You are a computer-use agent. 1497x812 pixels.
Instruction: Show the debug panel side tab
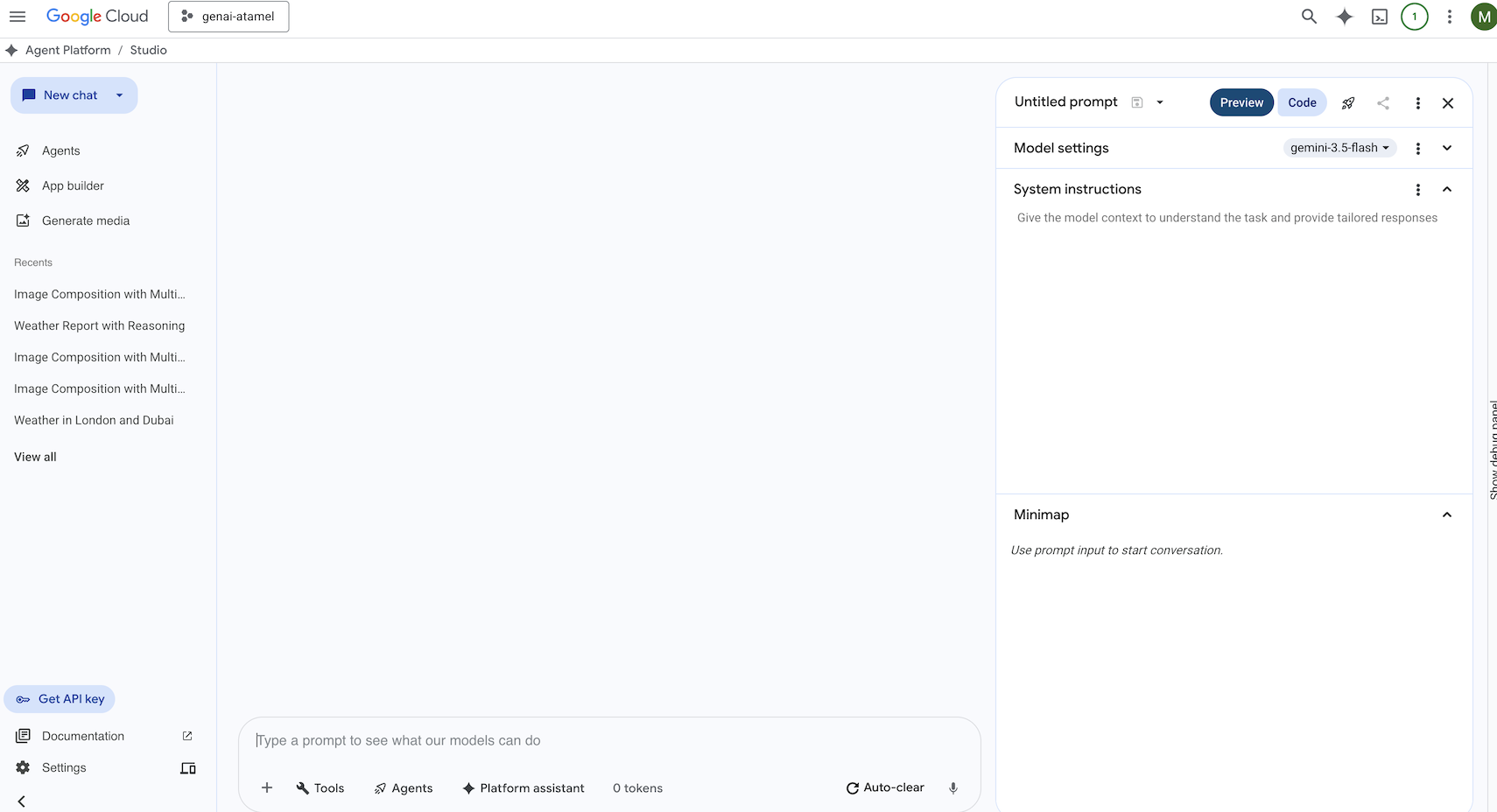click(x=1493, y=450)
